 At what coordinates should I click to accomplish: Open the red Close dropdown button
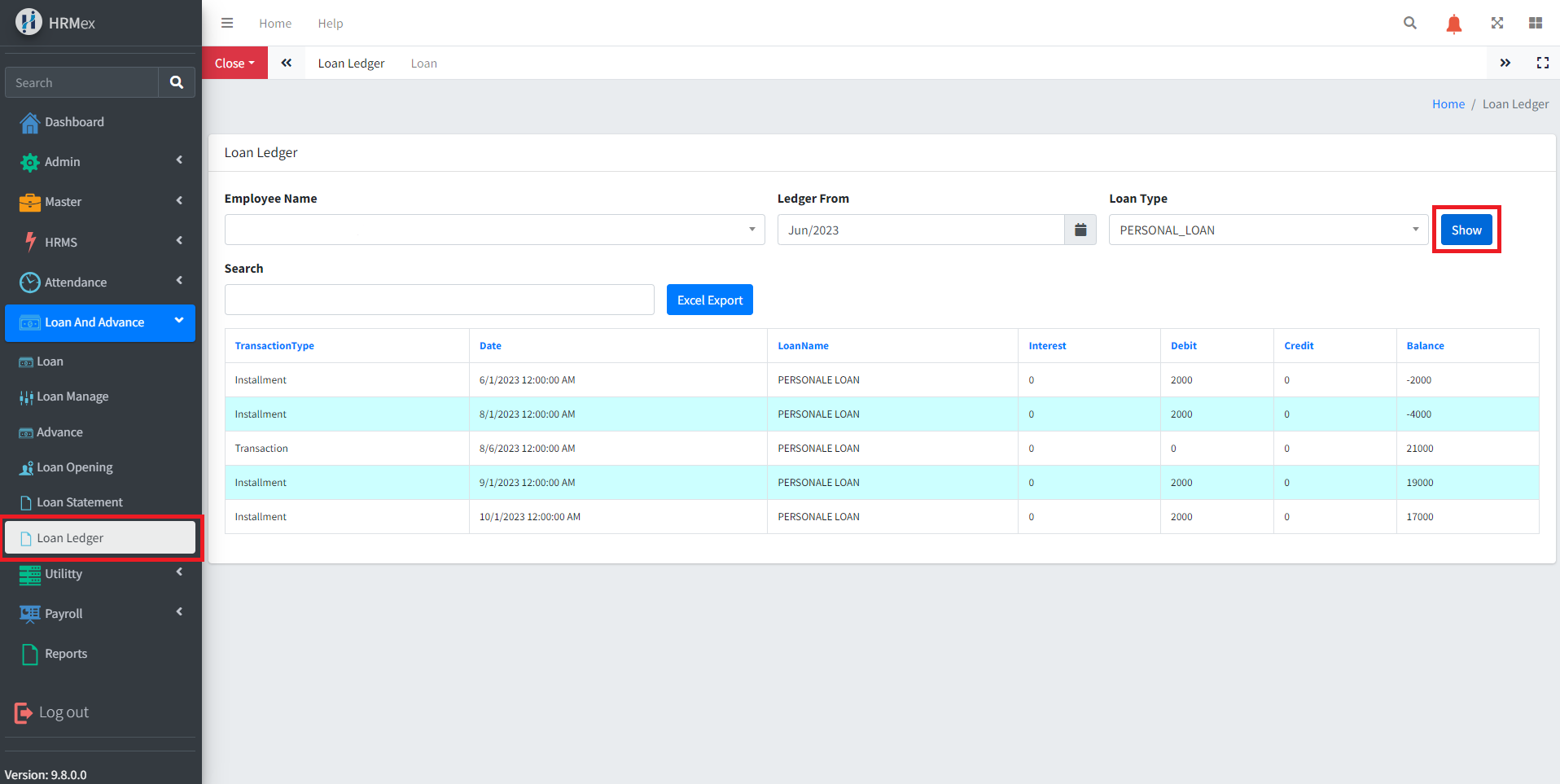click(x=234, y=64)
